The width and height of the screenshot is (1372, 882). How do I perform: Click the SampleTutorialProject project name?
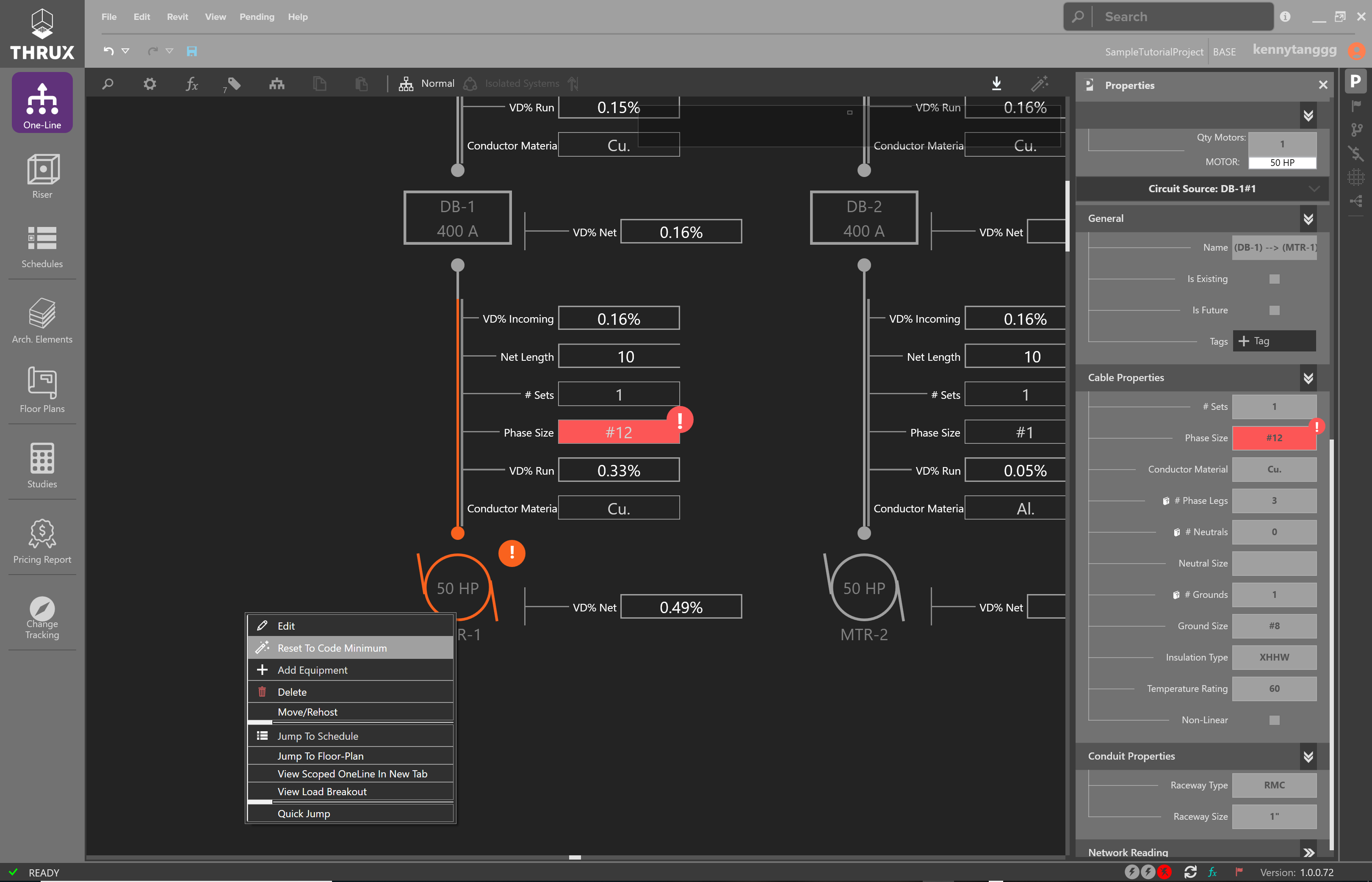click(x=1154, y=52)
